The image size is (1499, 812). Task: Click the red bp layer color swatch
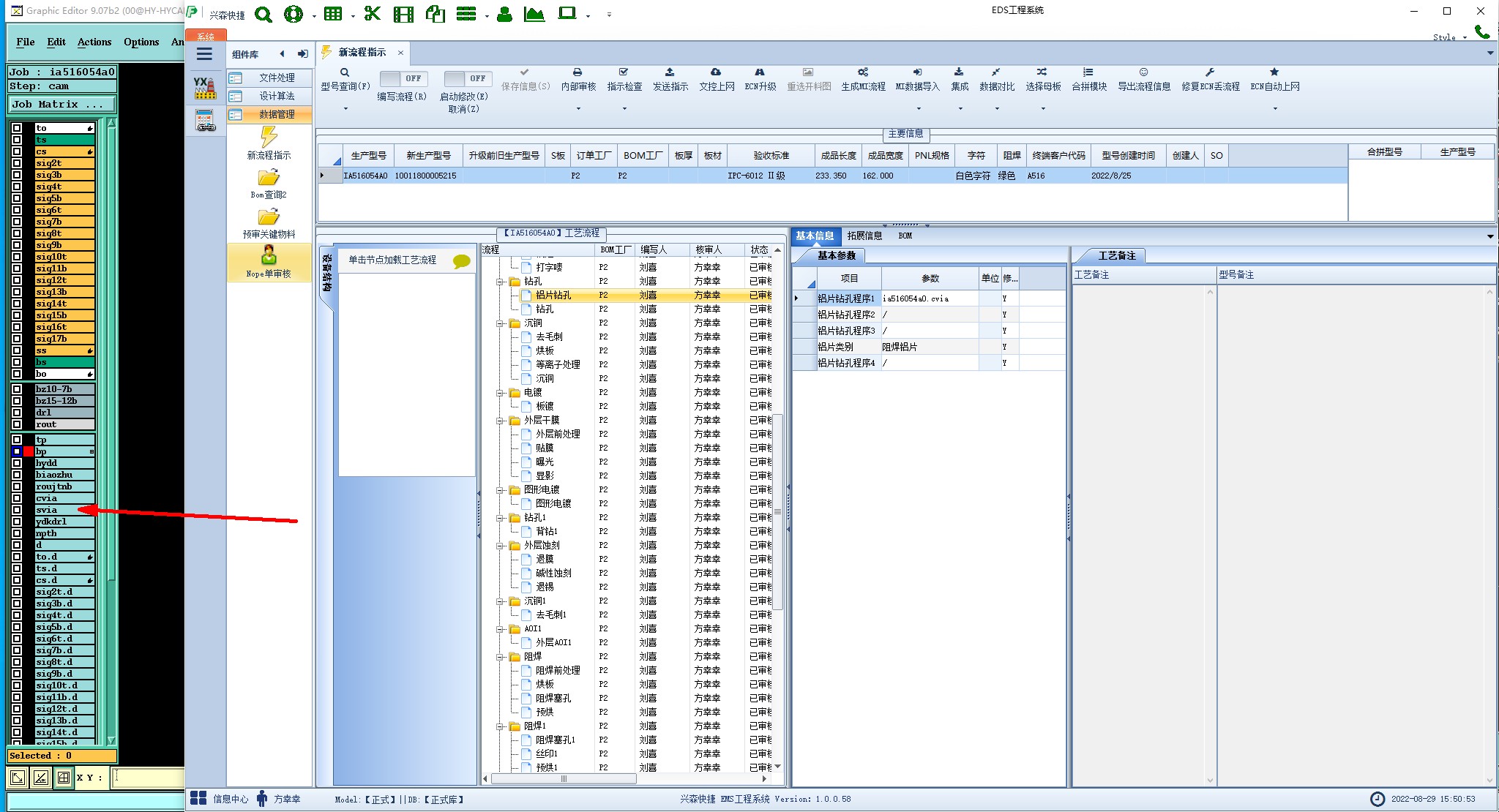pos(29,451)
